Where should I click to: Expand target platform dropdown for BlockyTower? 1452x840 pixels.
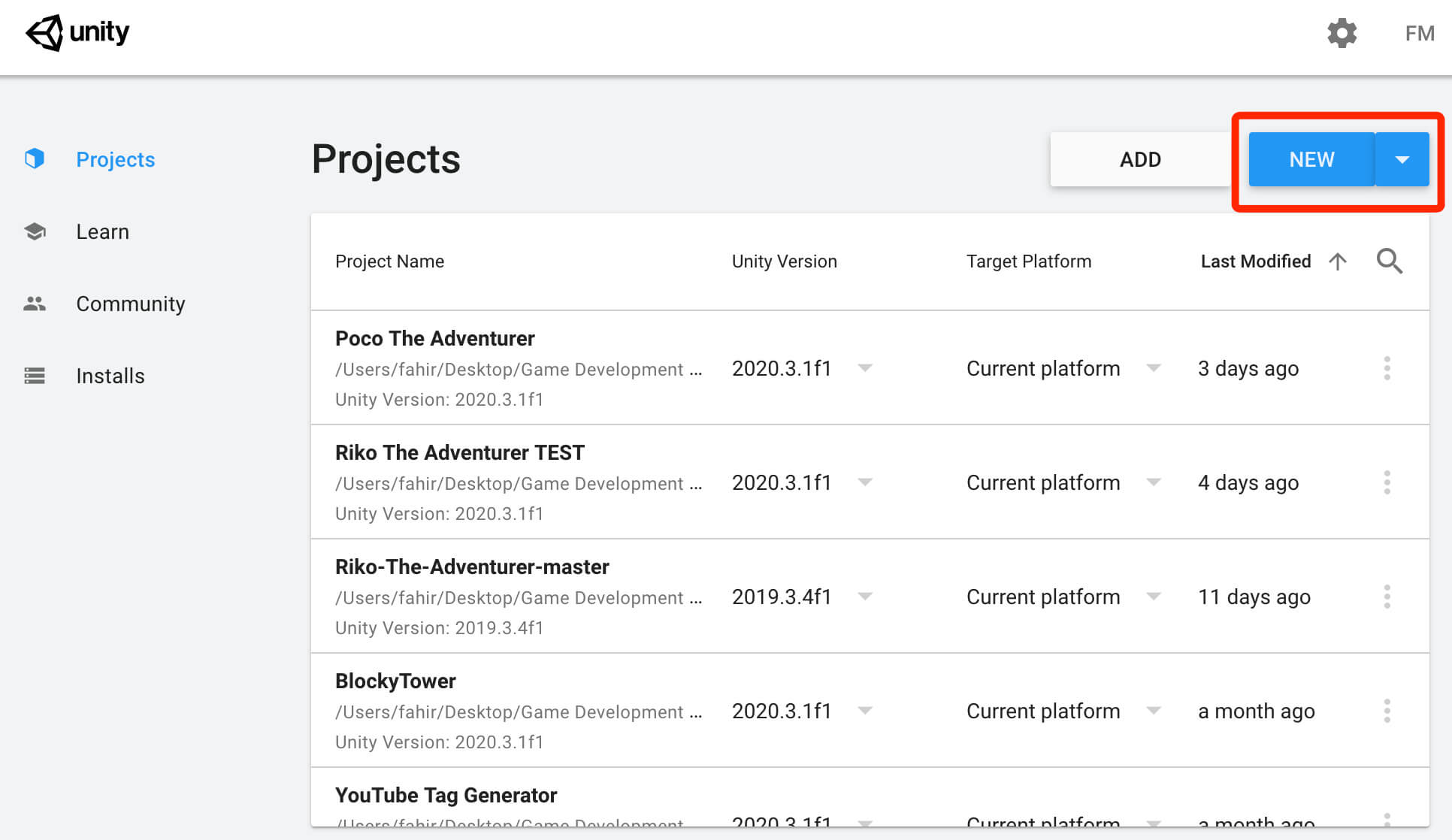[1154, 711]
